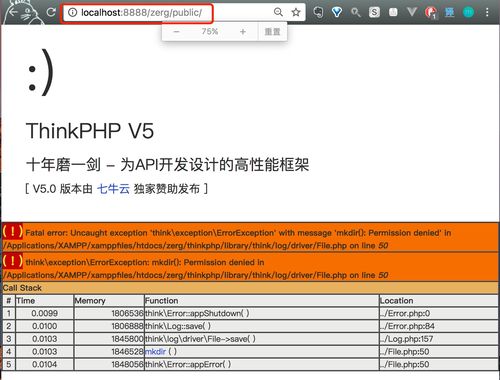
Task: Open the mkdir function link in call stack
Action: click(x=155, y=351)
